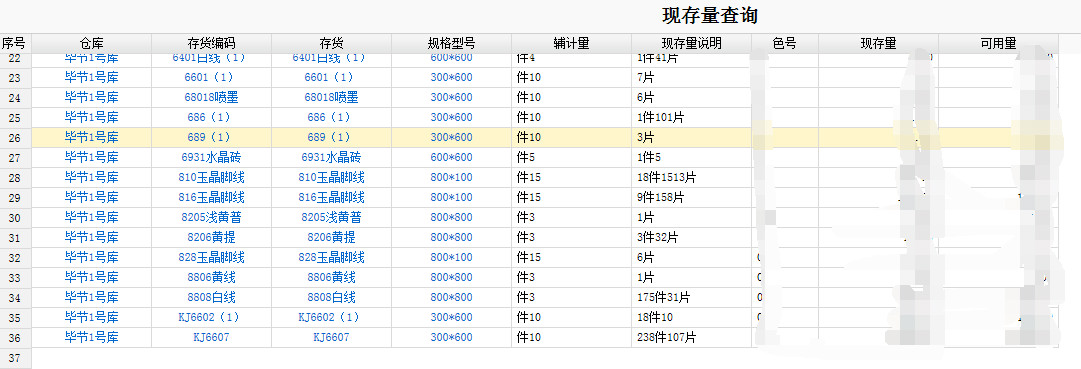The width and height of the screenshot is (1081, 369).
Task: Click the 可用量 column header
Action: 998,43
